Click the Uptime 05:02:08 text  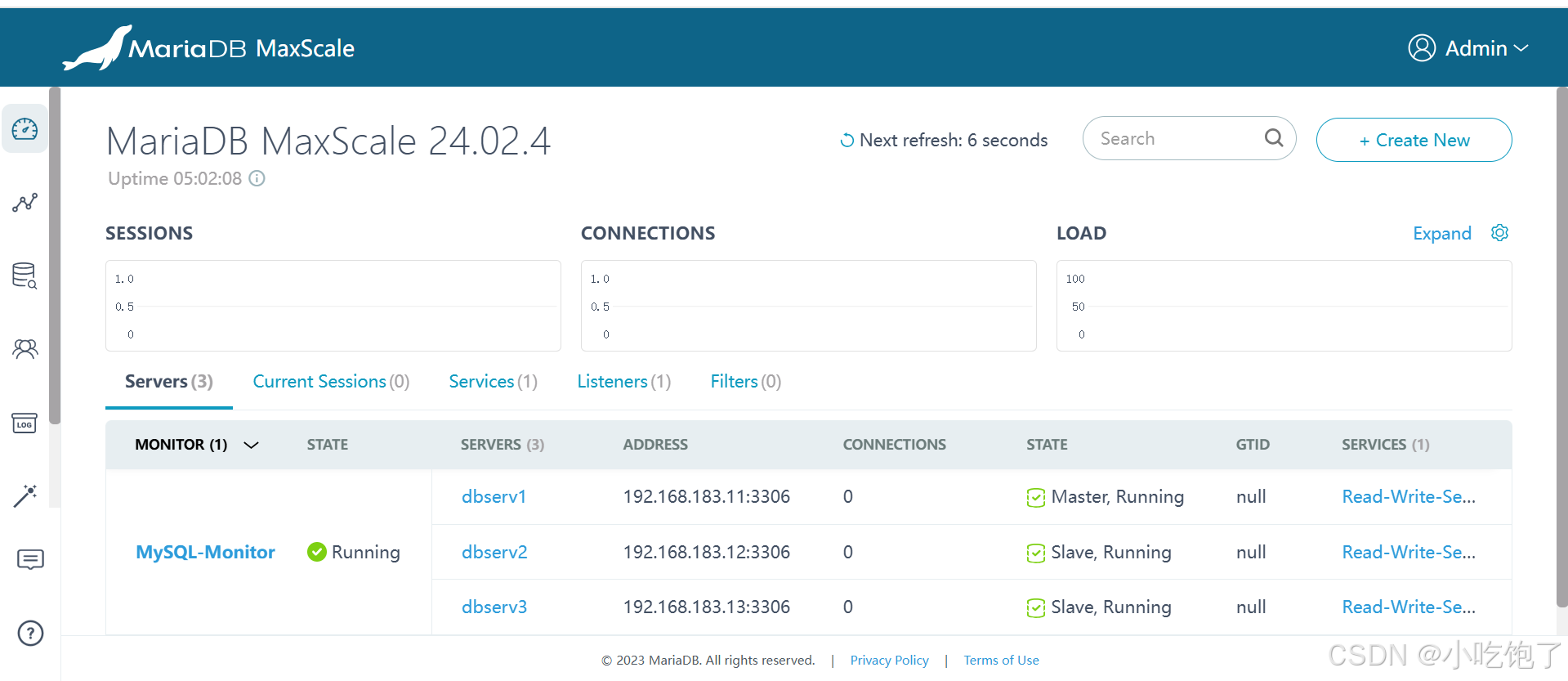[x=175, y=178]
